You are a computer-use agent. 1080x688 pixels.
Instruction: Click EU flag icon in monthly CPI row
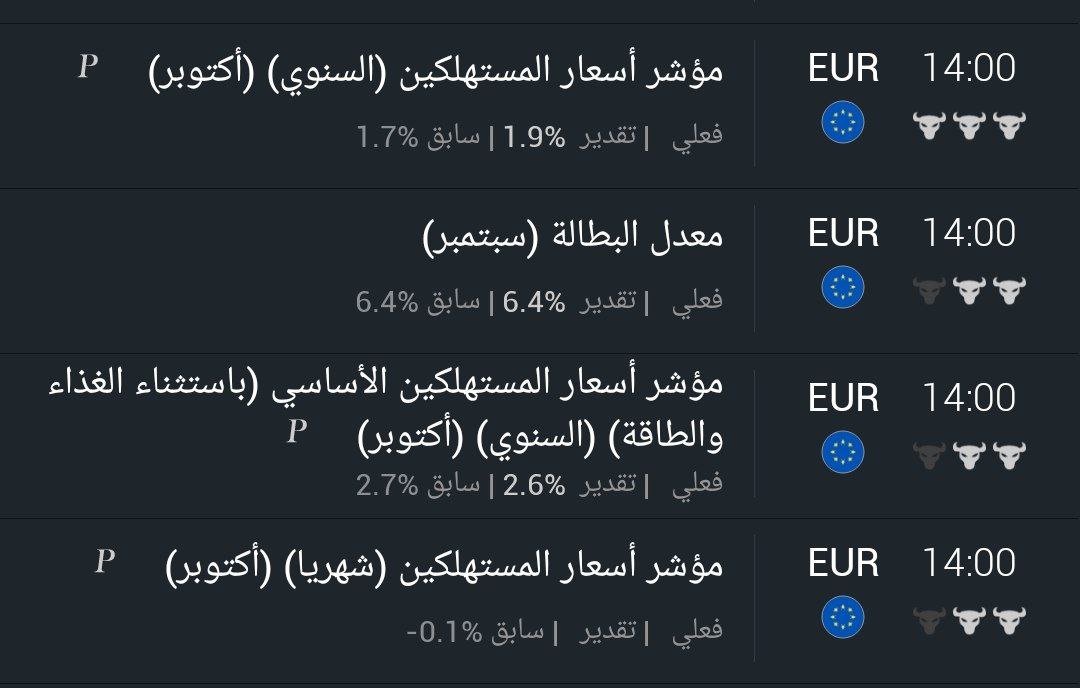click(x=842, y=618)
